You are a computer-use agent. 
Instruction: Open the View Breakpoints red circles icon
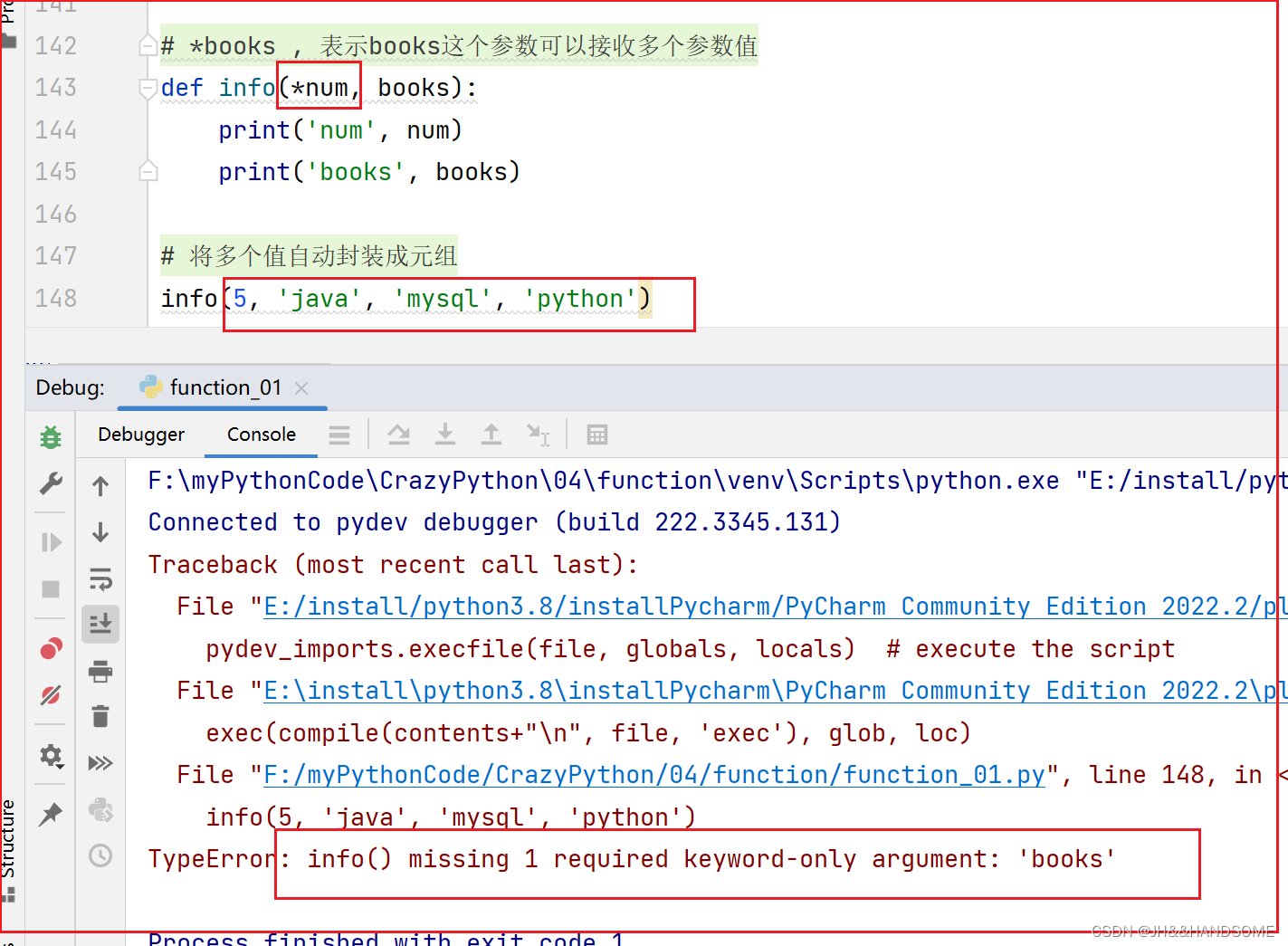pos(51,648)
